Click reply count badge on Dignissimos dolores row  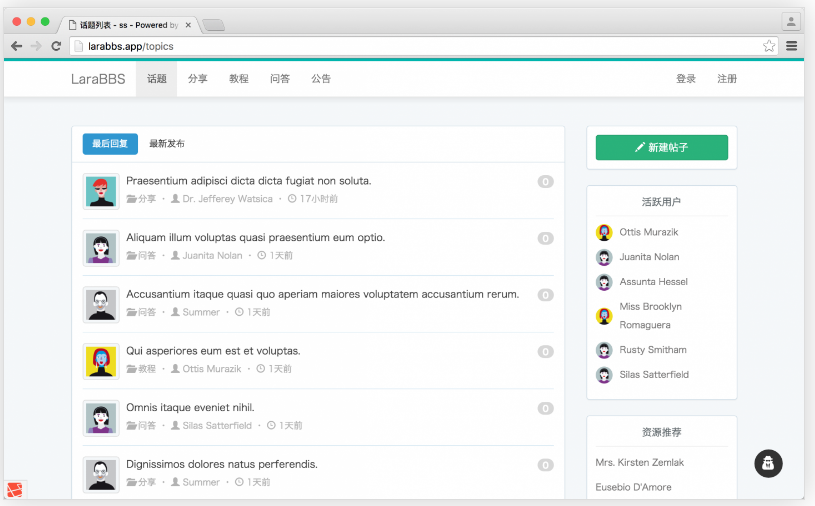click(x=545, y=465)
